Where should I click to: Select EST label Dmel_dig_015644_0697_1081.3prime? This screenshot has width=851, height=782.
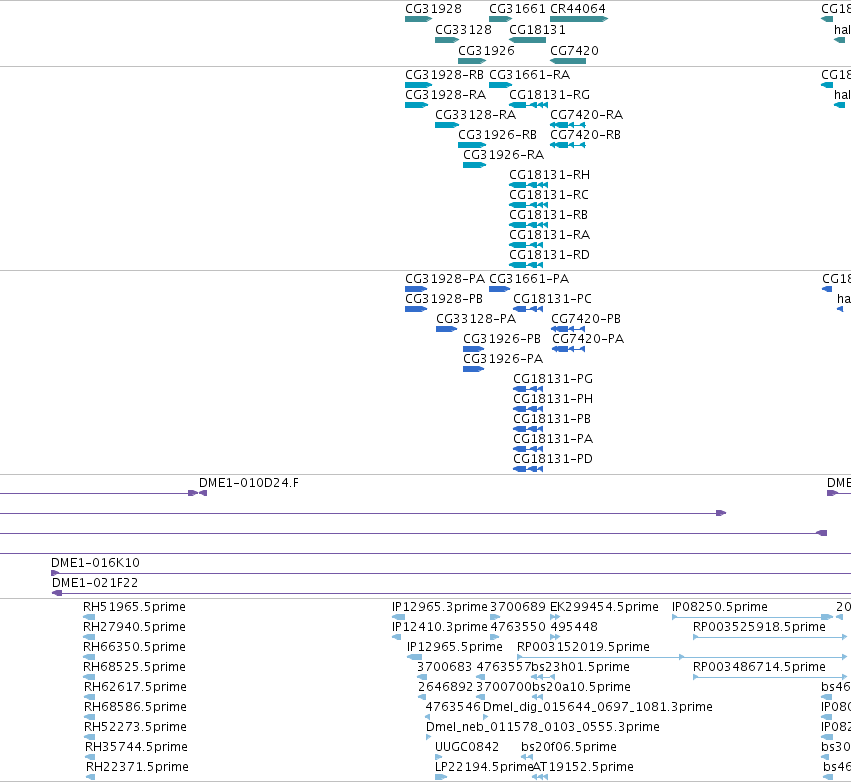(598, 707)
